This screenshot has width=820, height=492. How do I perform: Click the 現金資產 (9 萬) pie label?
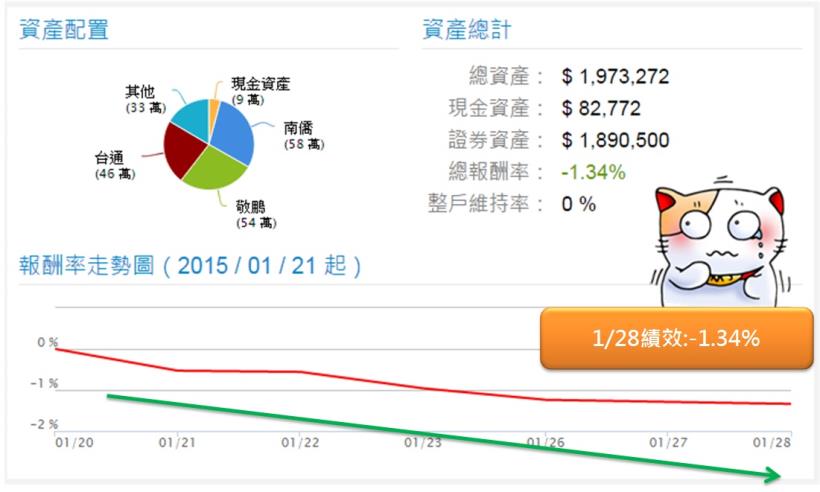click(x=260, y=91)
